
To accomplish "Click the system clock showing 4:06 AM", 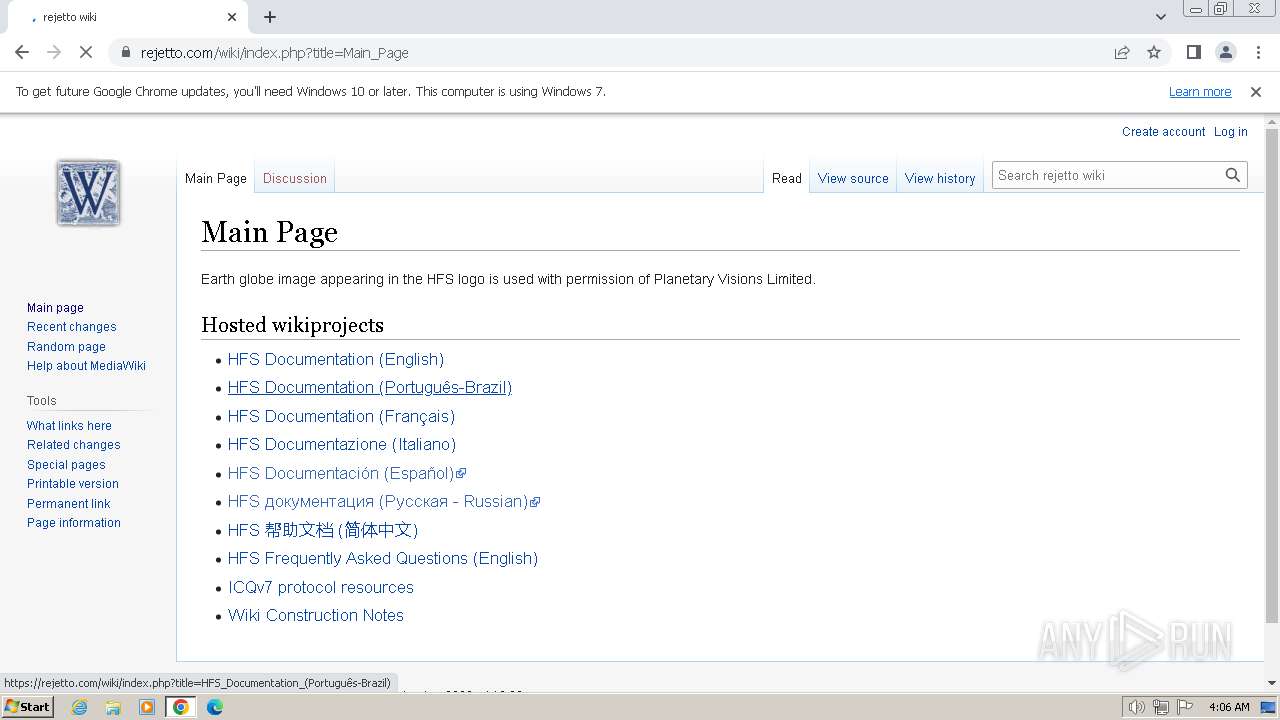I will 1229,707.
